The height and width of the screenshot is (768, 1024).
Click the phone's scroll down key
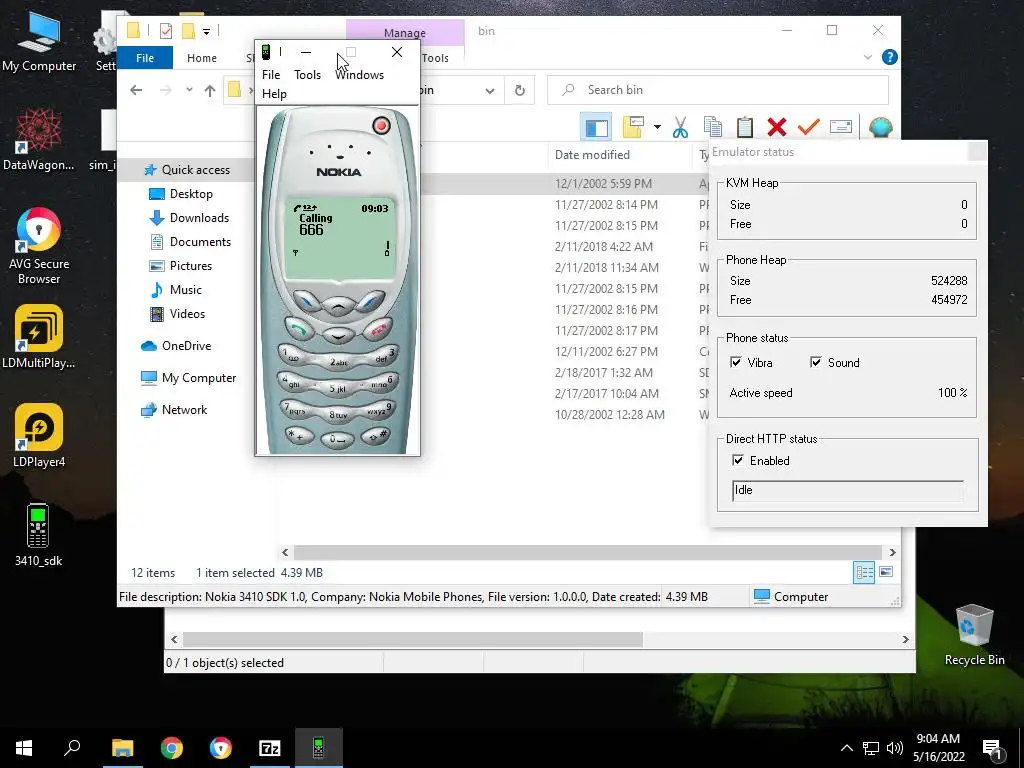coord(338,336)
